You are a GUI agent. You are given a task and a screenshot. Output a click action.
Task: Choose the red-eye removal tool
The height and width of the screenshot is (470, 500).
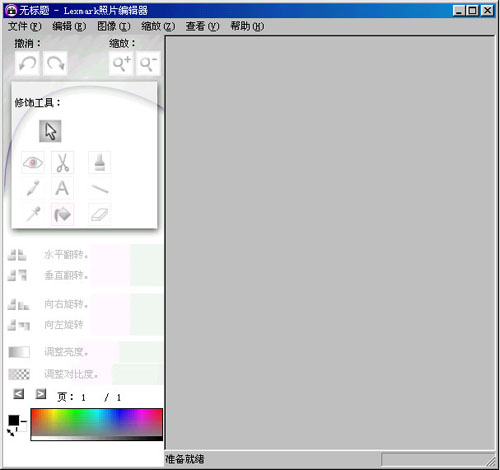click(x=33, y=163)
